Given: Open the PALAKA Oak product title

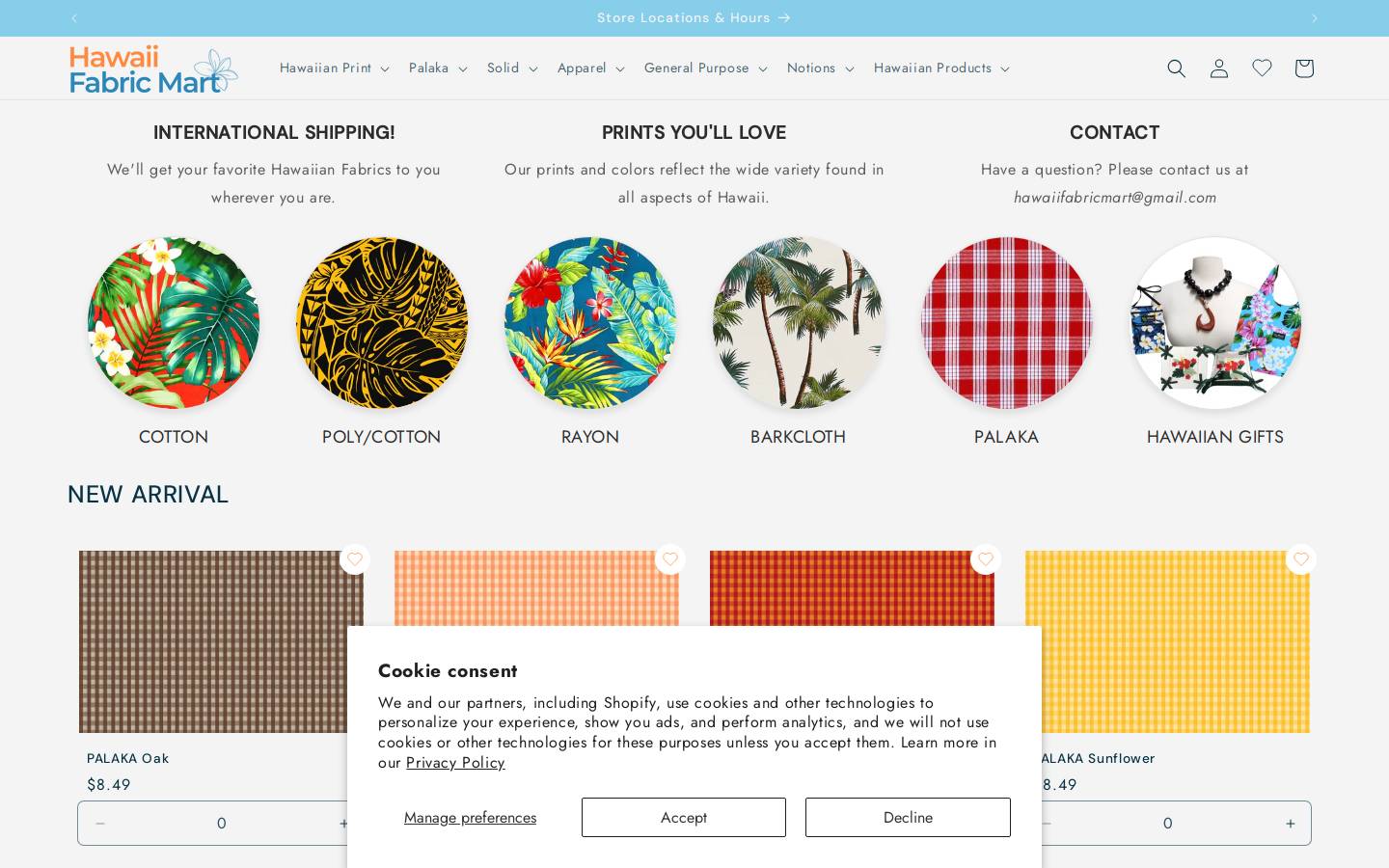Looking at the screenshot, I should (128, 758).
